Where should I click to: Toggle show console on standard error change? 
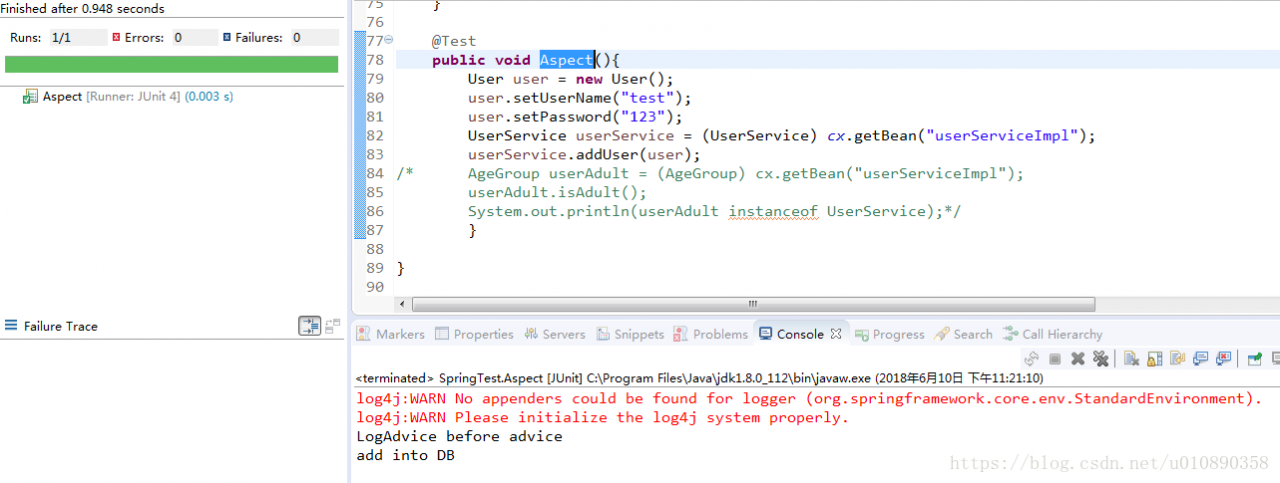1223,358
